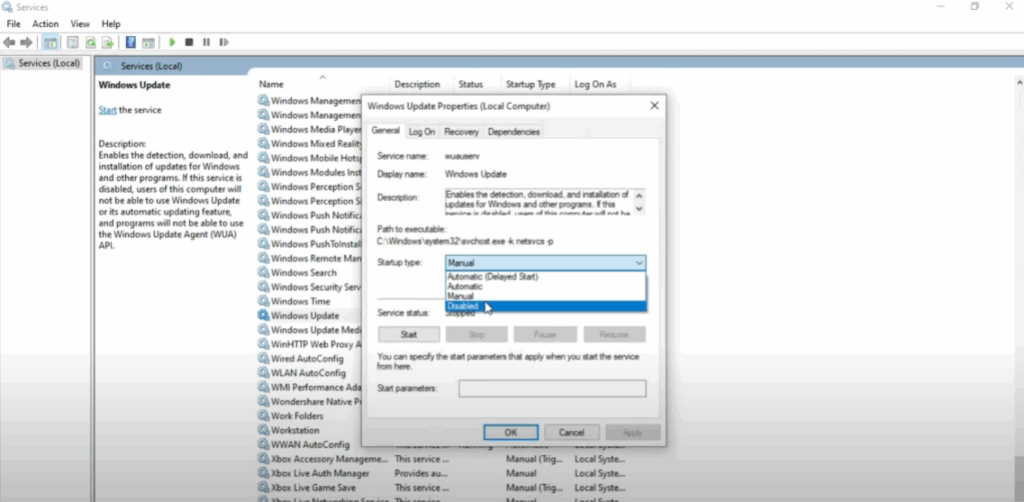Viewport: 1024px width, 502px height.
Task: Sort services by the Name column header
Action: (x=271, y=84)
